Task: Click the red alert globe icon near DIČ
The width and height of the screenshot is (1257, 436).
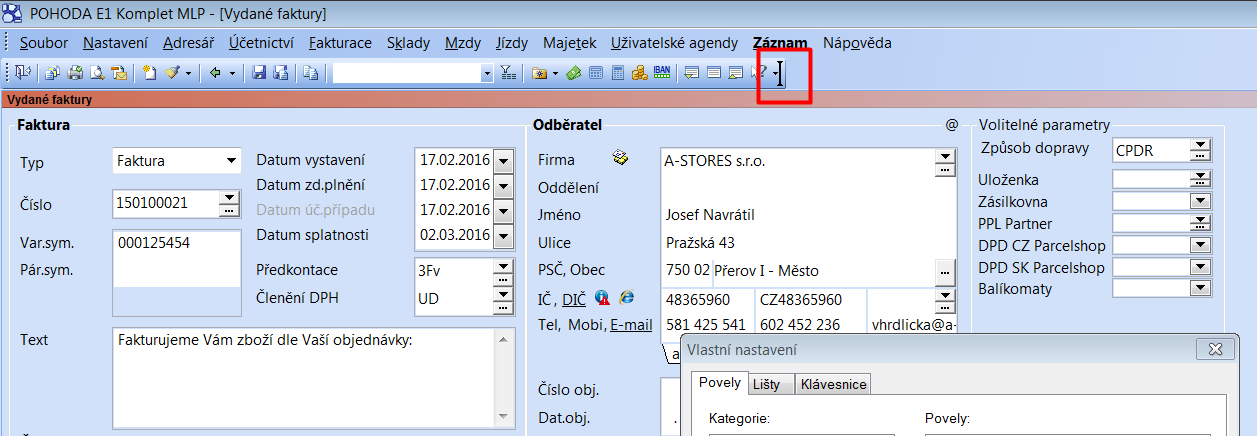Action: pyautogui.click(x=602, y=297)
